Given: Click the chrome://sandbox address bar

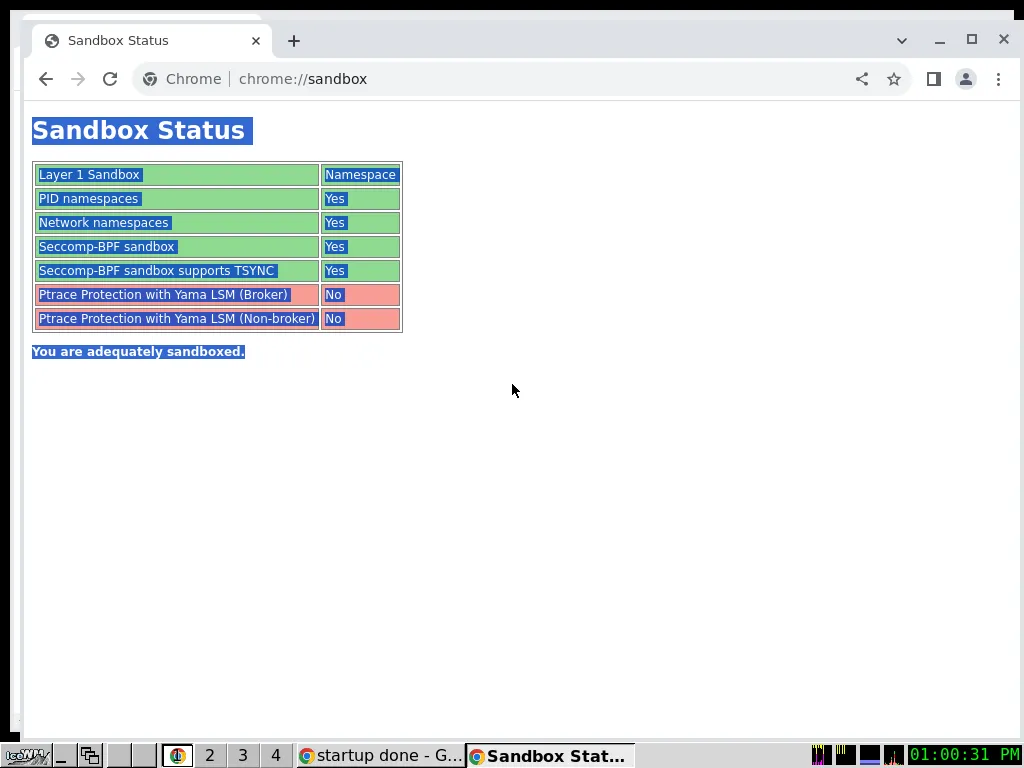Looking at the screenshot, I should (303, 79).
